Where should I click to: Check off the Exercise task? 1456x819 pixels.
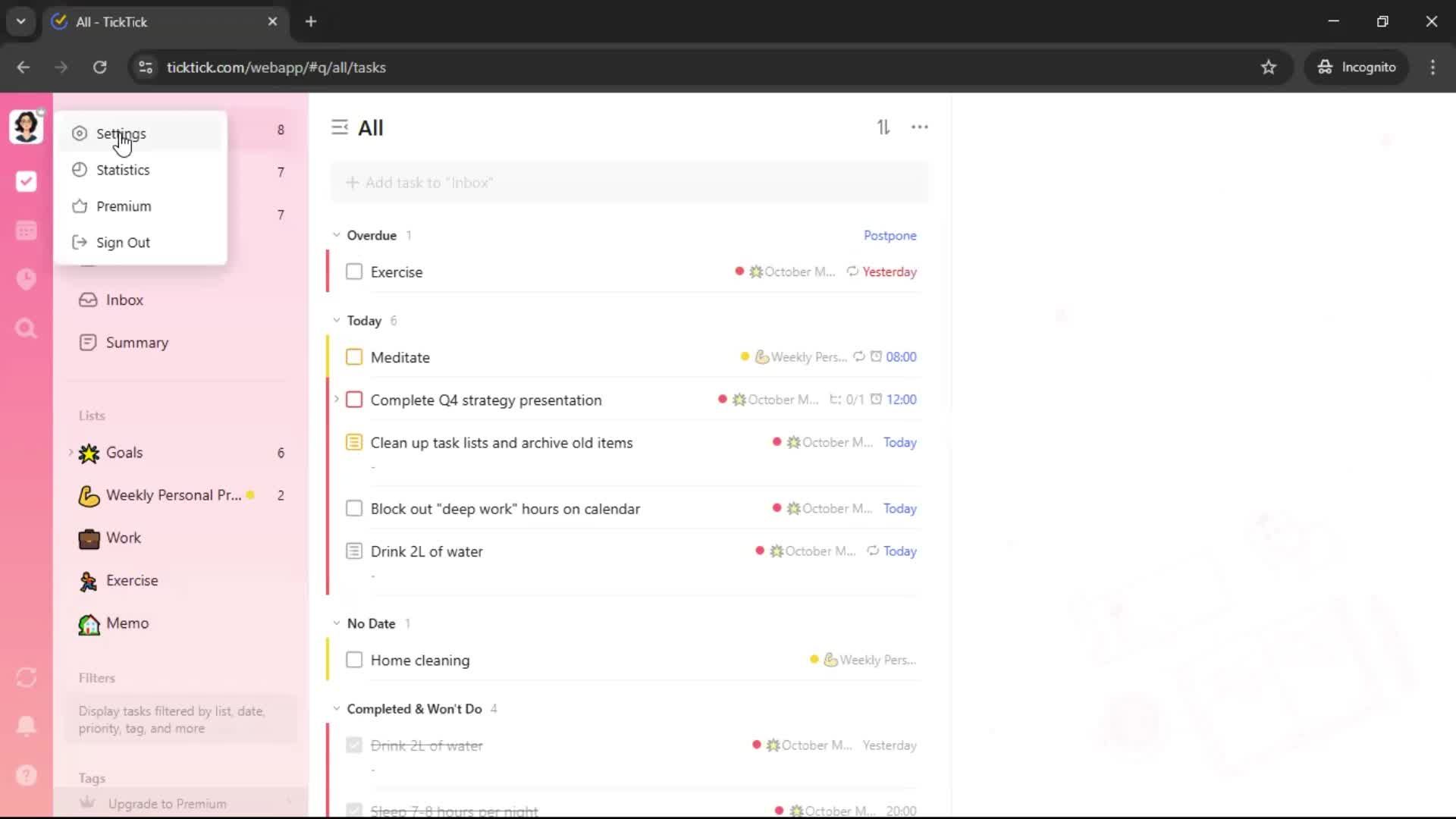point(354,271)
